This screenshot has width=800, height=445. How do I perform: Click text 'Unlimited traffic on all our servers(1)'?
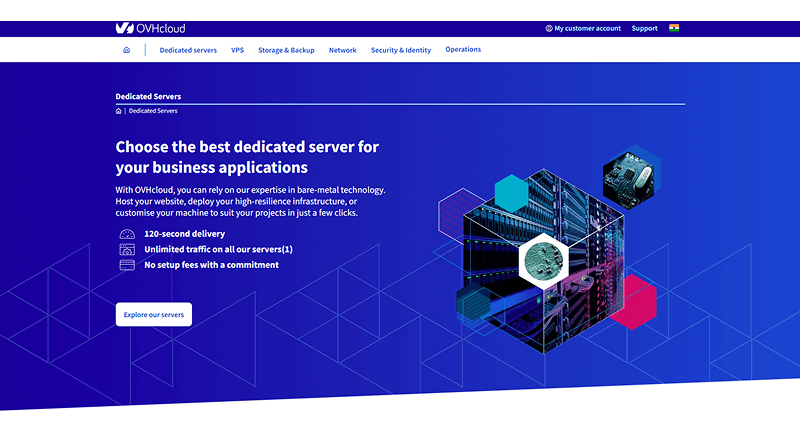click(x=218, y=250)
